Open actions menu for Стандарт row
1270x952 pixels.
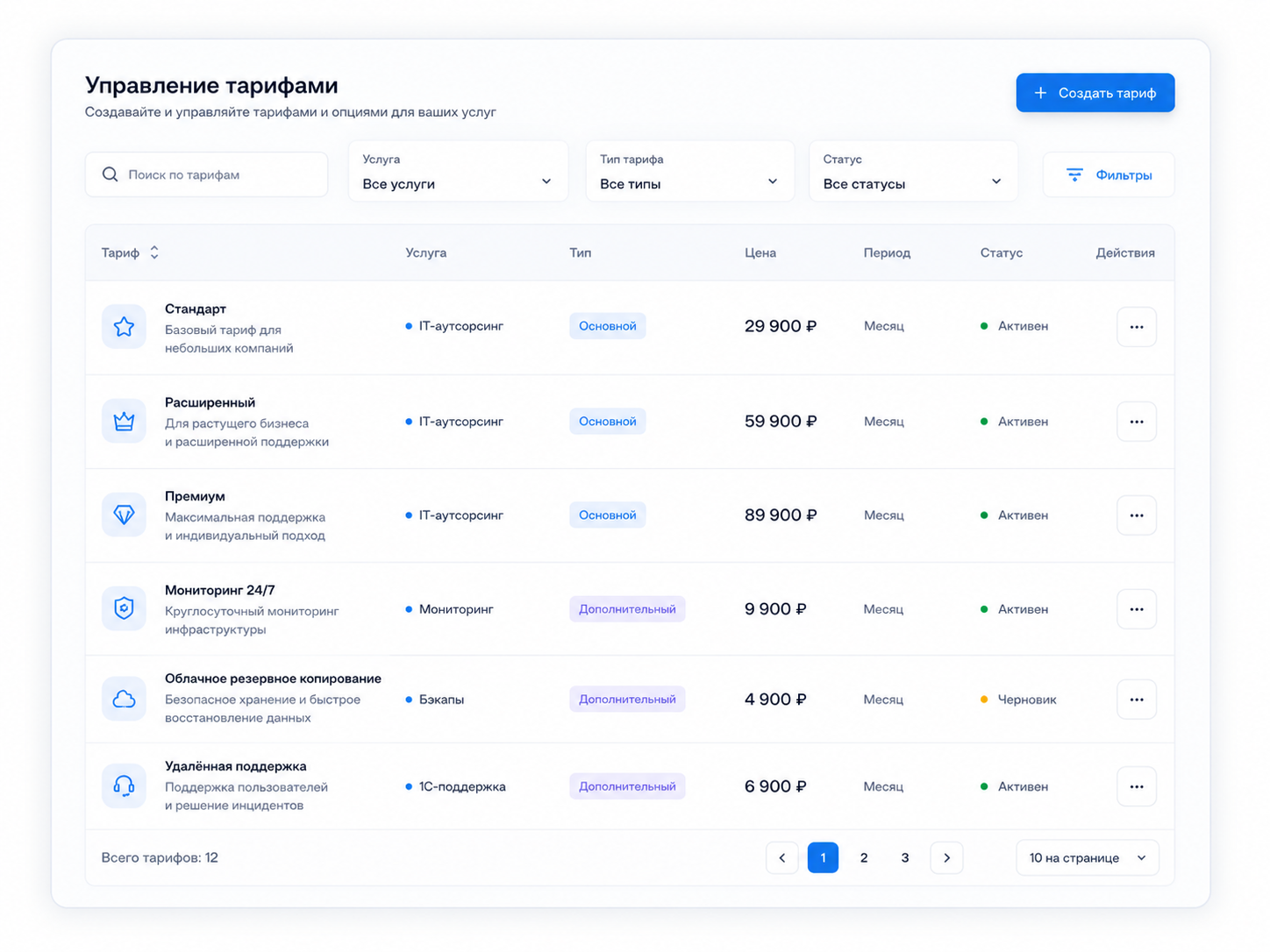tap(1137, 327)
